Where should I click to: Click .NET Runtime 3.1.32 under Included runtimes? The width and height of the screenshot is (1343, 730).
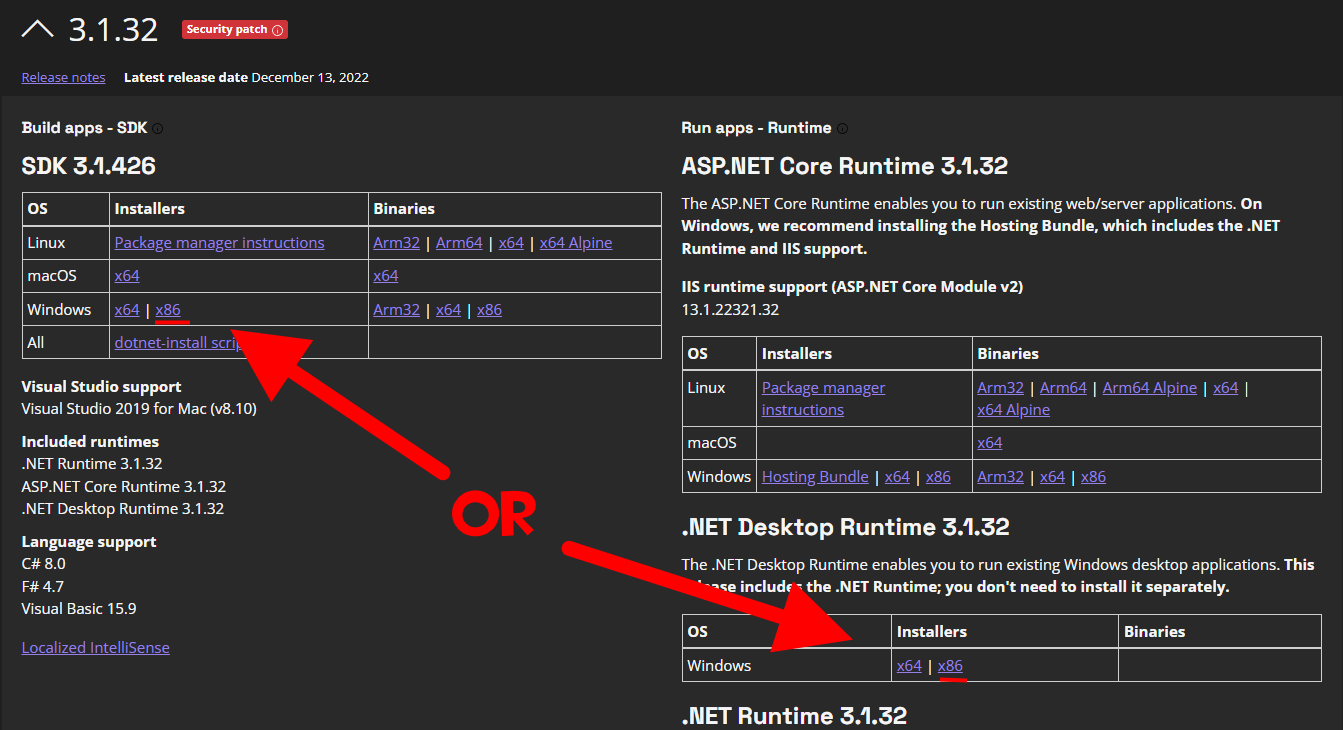pos(92,463)
